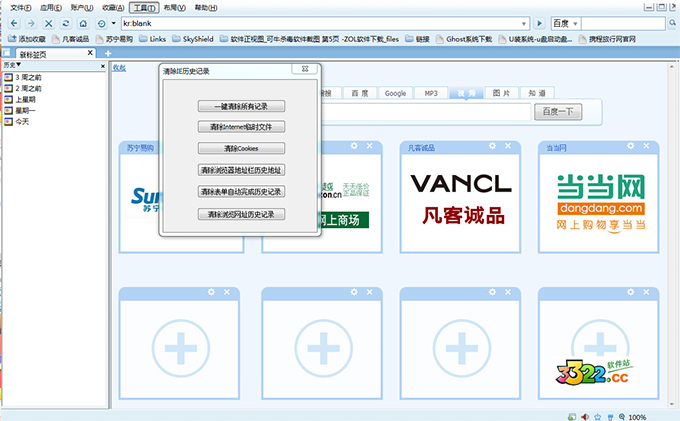Switch to the Google search tab

395,93
